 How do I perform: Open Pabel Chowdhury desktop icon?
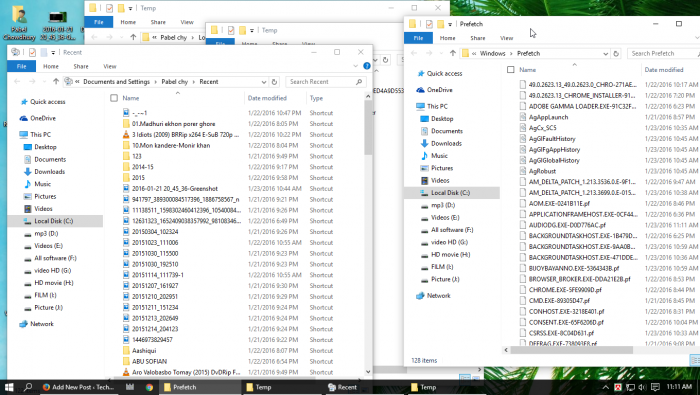pos(19,23)
